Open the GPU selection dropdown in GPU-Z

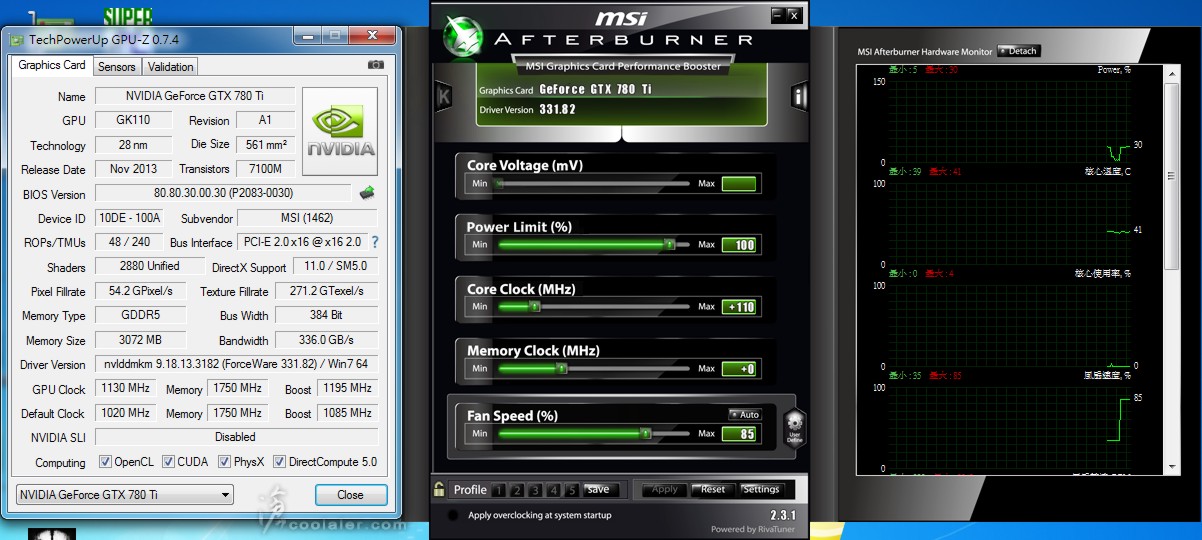pyautogui.click(x=125, y=495)
